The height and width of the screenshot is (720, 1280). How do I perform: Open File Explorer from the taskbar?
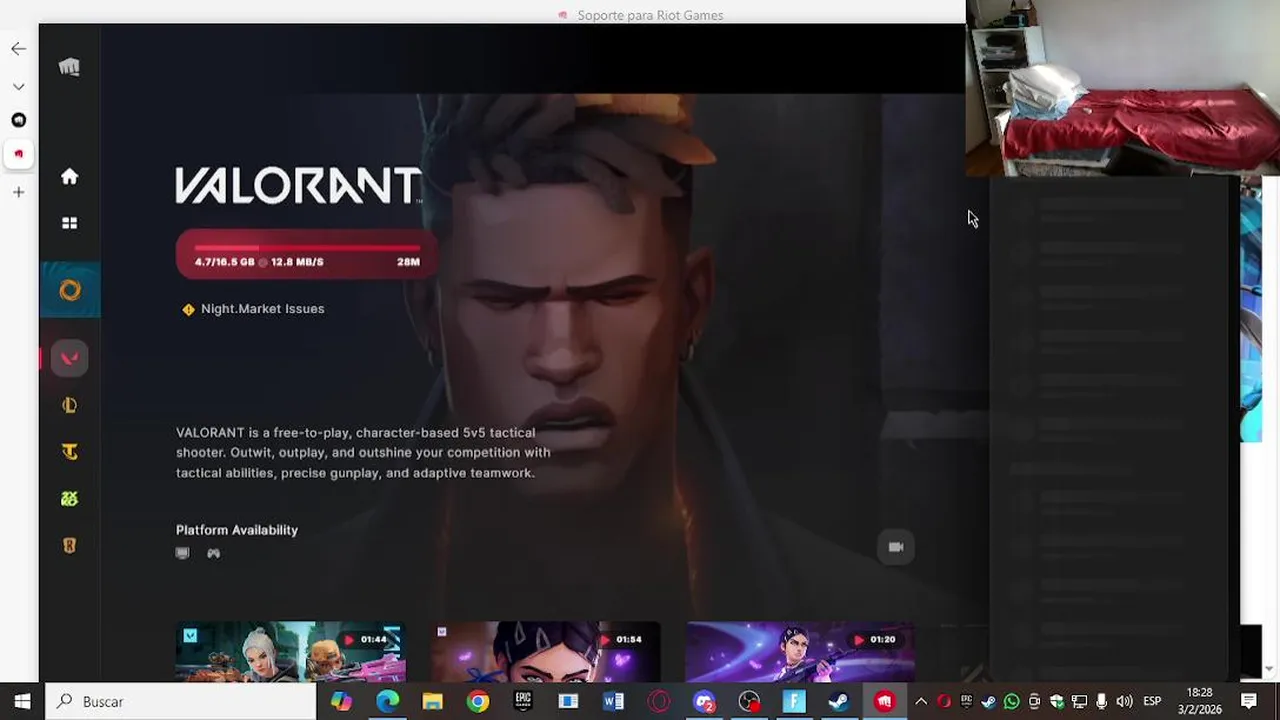pos(432,702)
